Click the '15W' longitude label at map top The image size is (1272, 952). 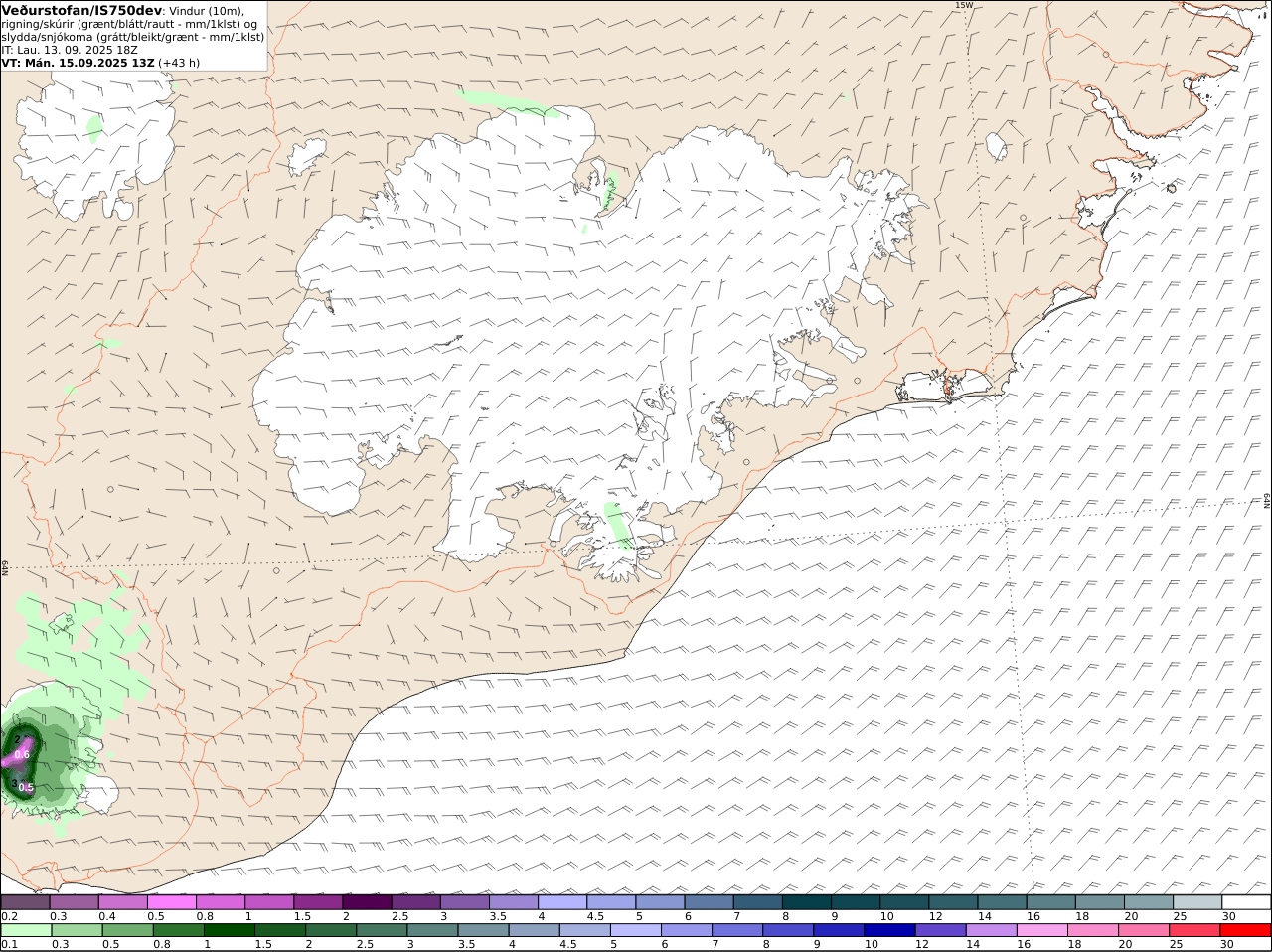click(x=963, y=5)
